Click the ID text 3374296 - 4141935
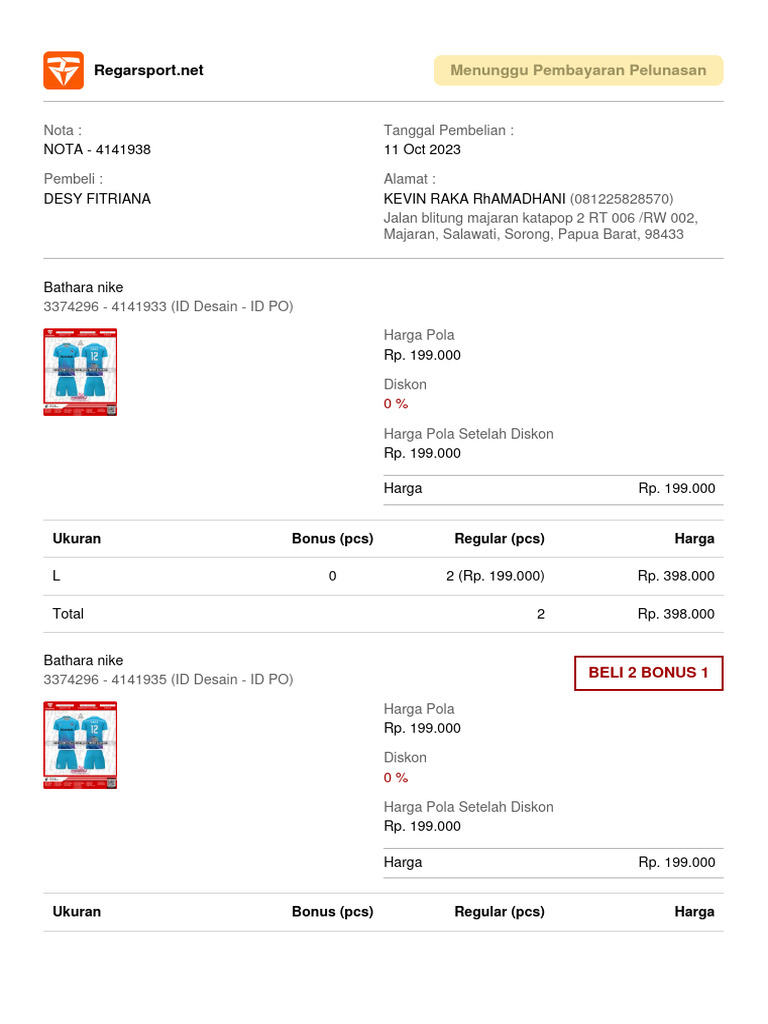 point(105,679)
